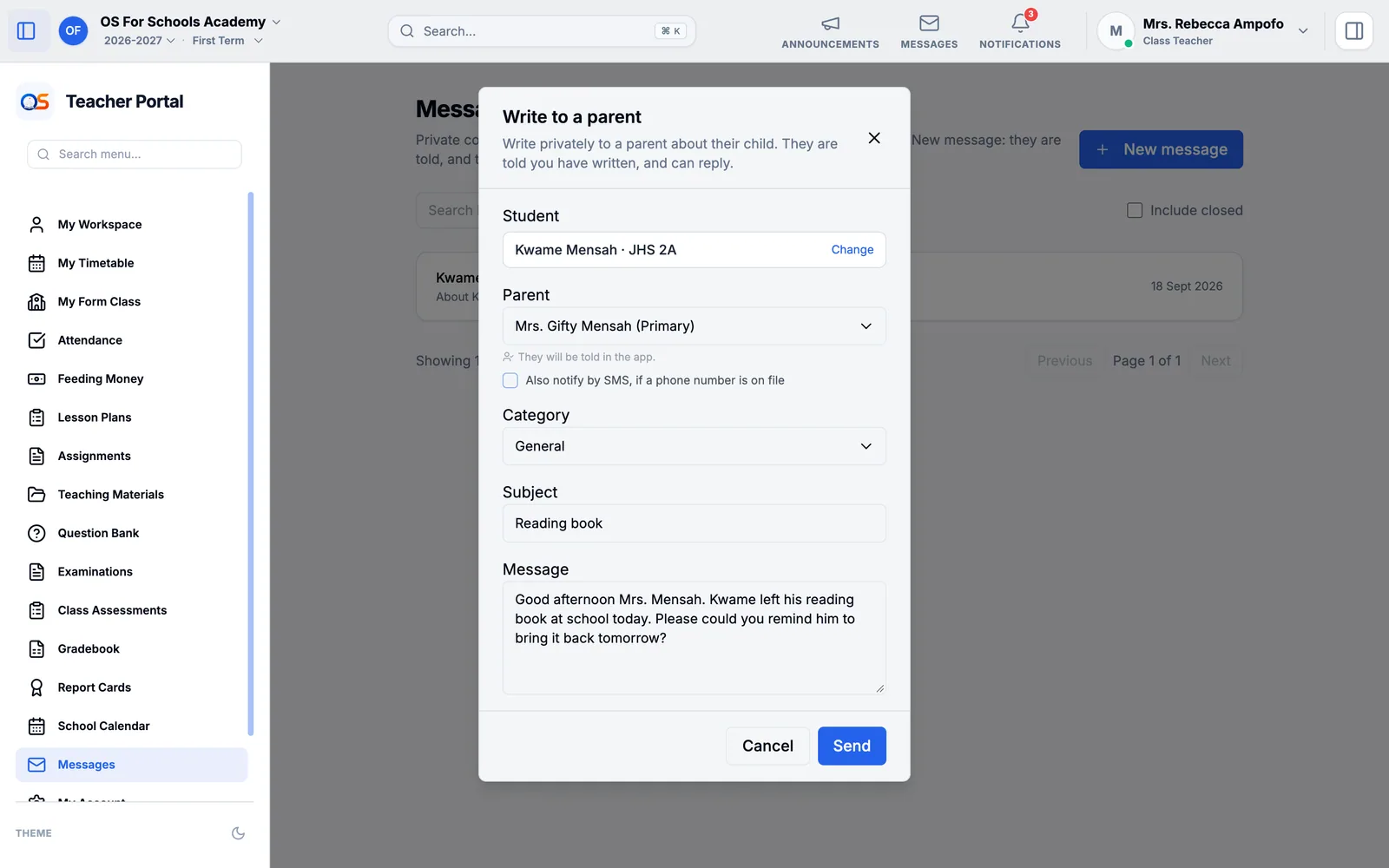1389x868 pixels.
Task: Click My Form Class icon
Action: [x=36, y=302]
